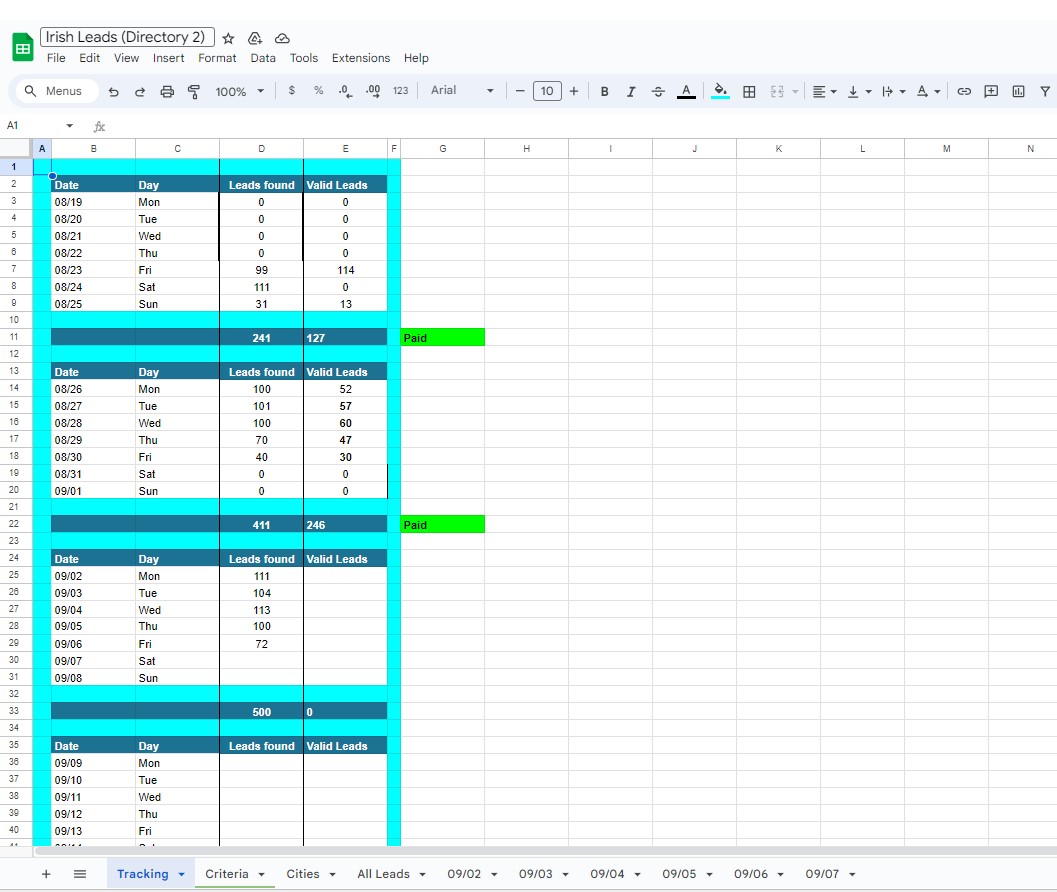Open the Edit menu

89,58
